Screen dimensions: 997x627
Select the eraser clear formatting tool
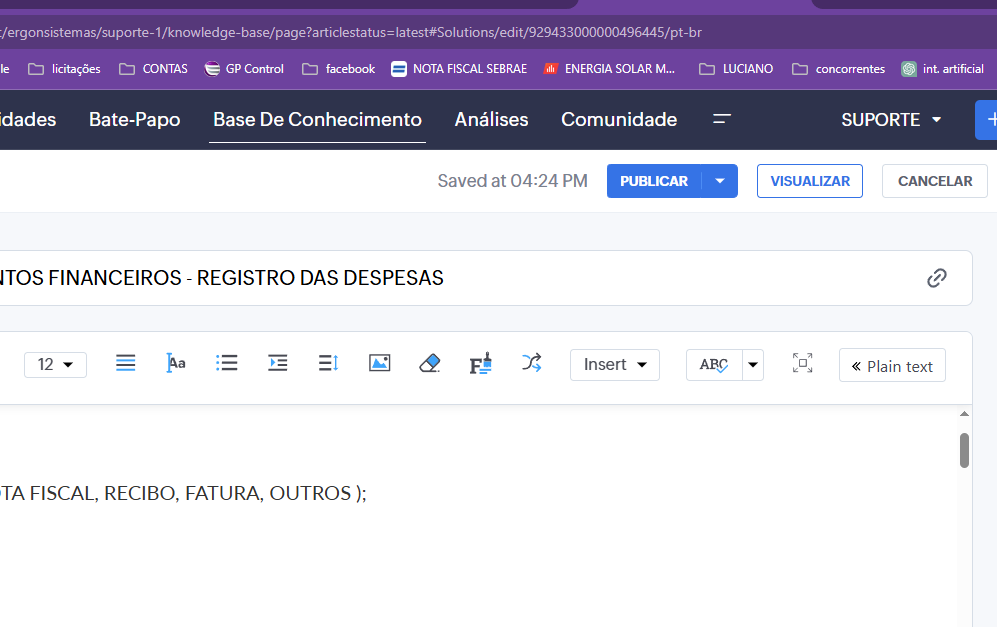(430, 364)
